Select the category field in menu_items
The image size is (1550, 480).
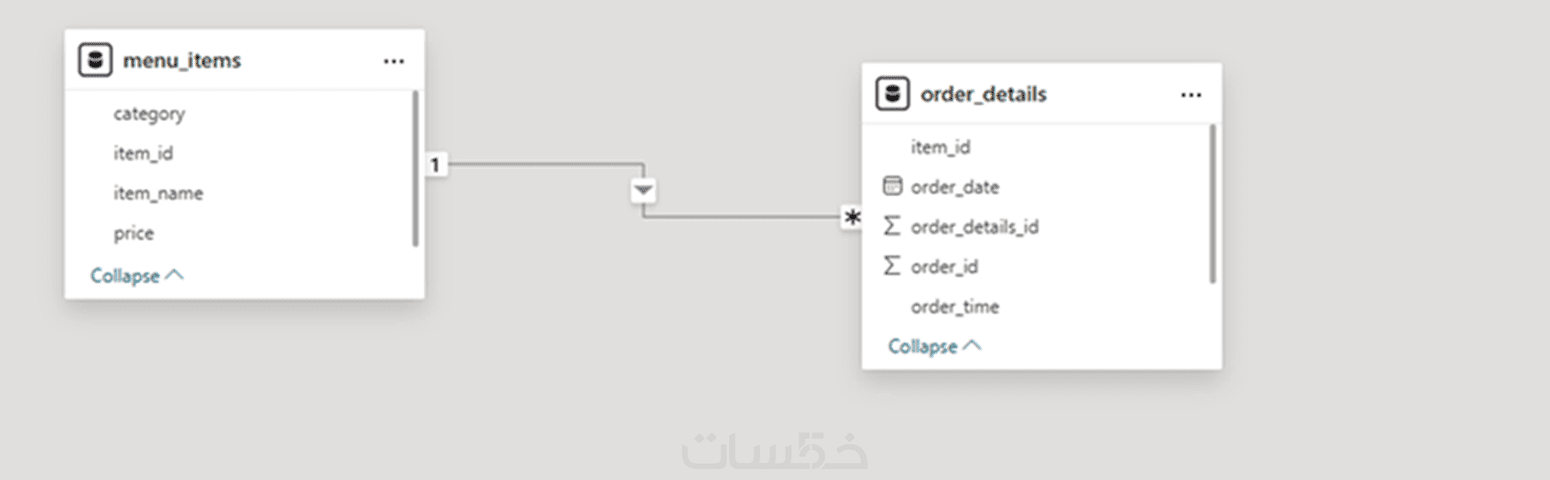click(149, 114)
